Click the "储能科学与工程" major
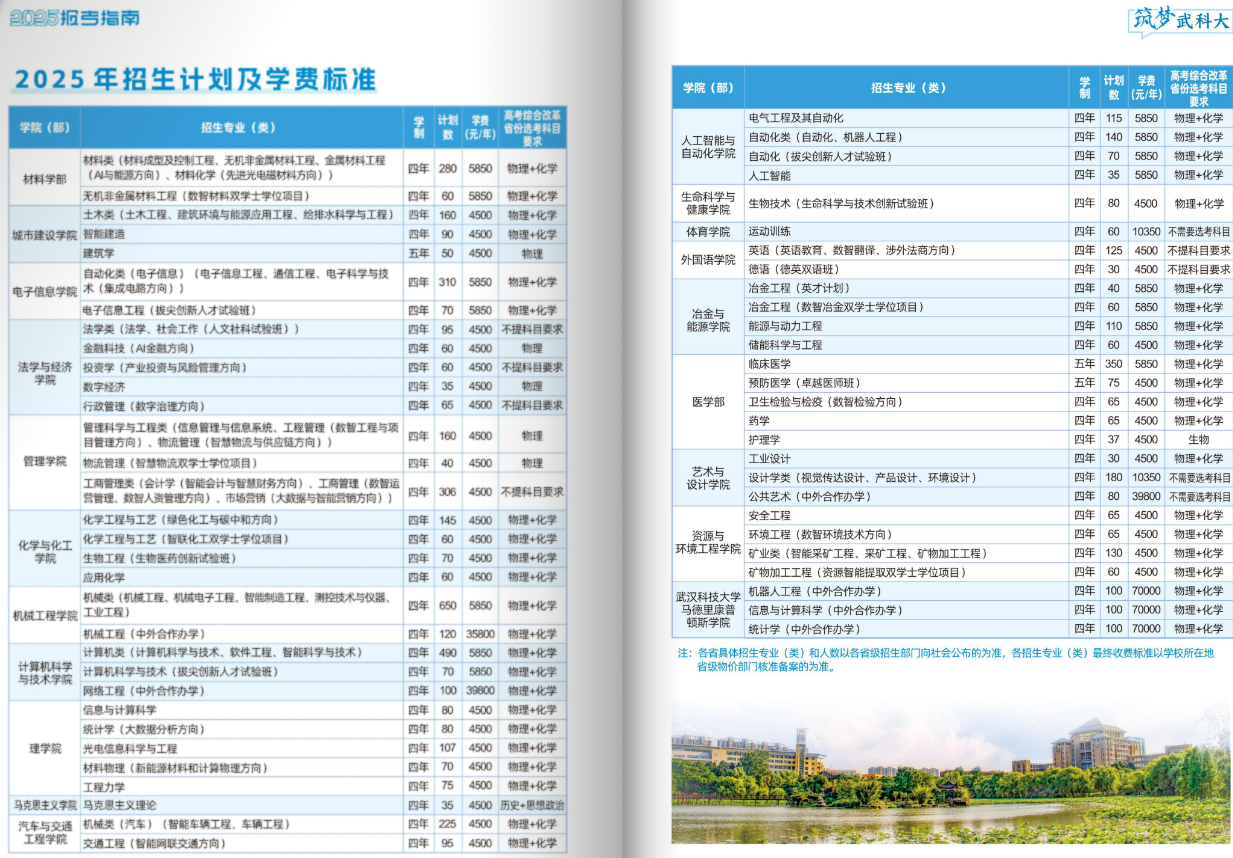The width and height of the screenshot is (1233, 858). pos(785,345)
